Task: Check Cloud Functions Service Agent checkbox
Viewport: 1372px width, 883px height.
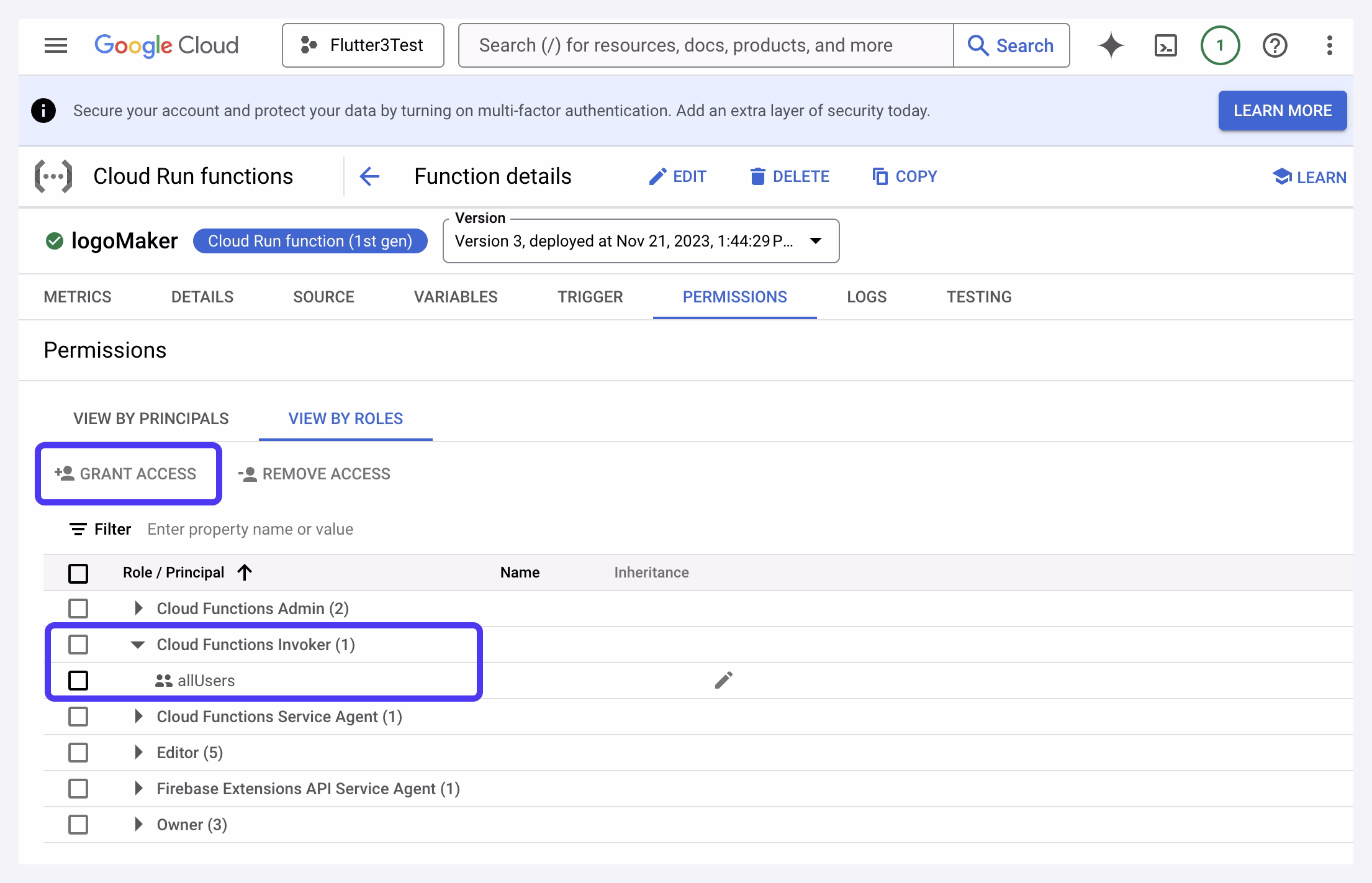Action: [x=78, y=717]
